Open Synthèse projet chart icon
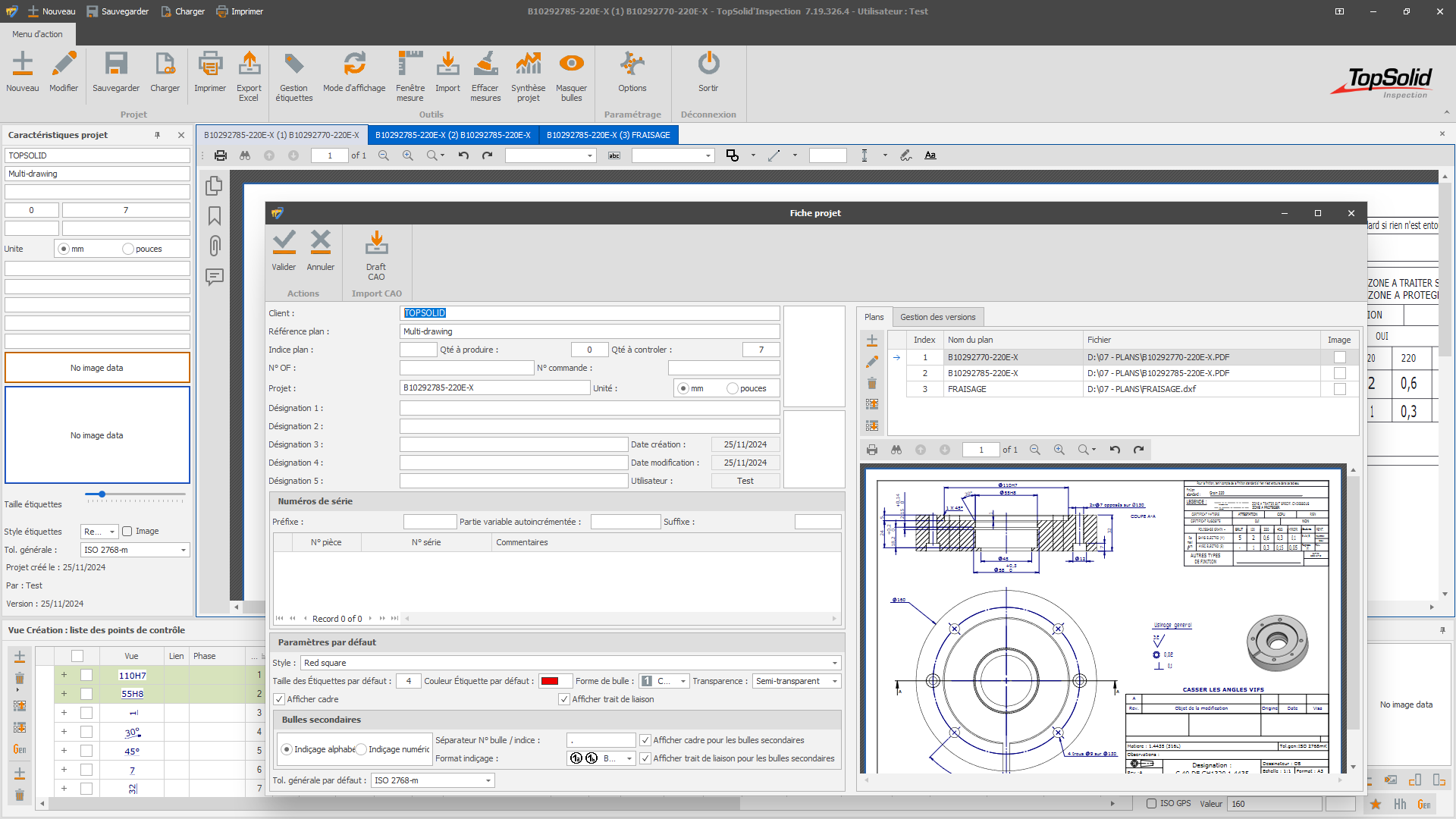 pos(529,76)
